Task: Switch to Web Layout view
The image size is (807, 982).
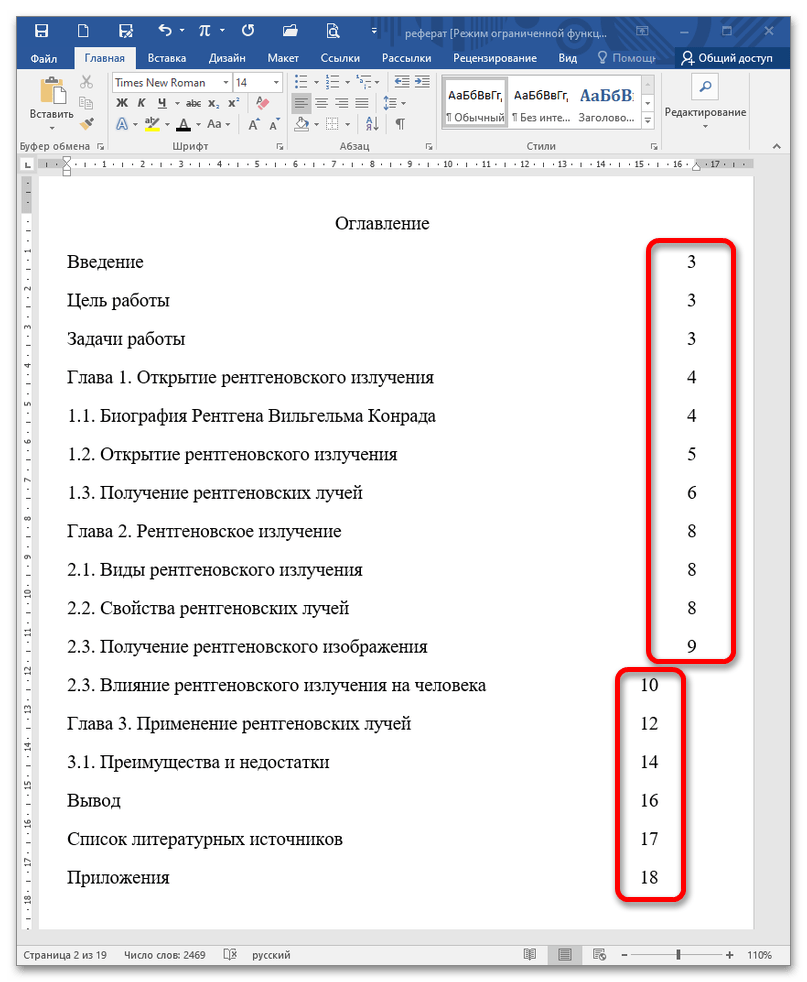Action: (x=599, y=955)
